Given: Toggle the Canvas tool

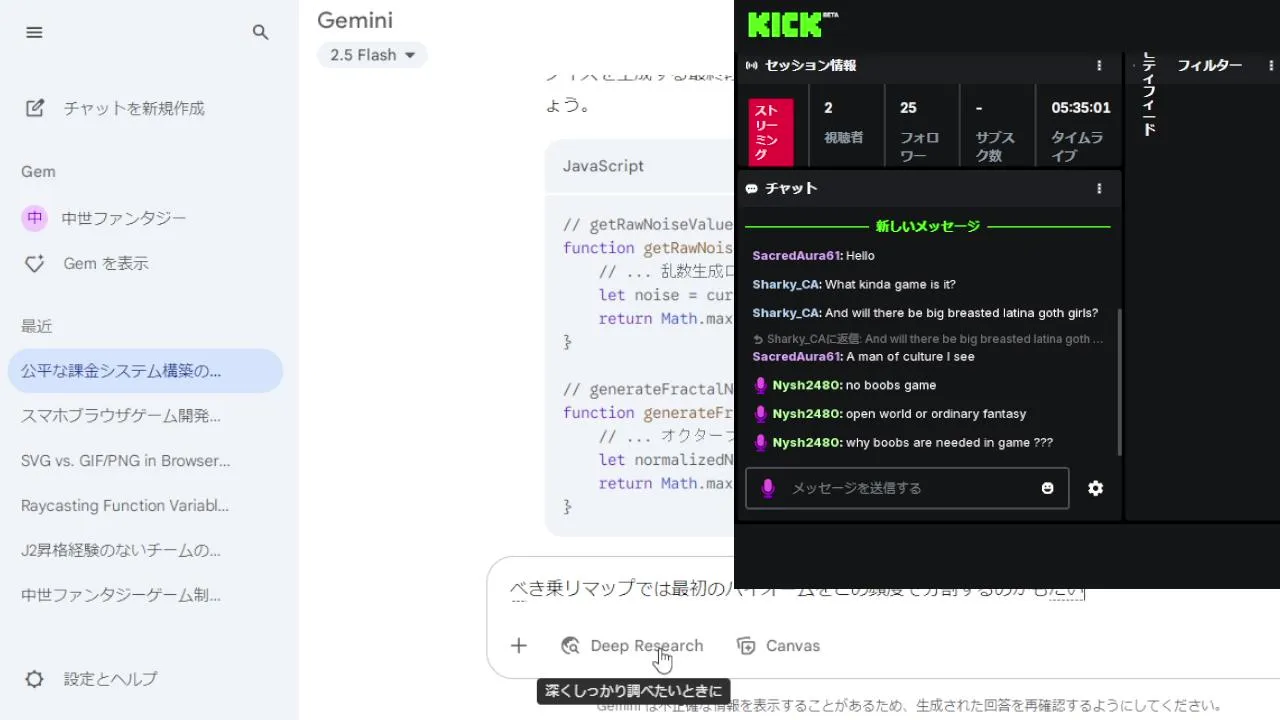Looking at the screenshot, I should click(x=778, y=646).
